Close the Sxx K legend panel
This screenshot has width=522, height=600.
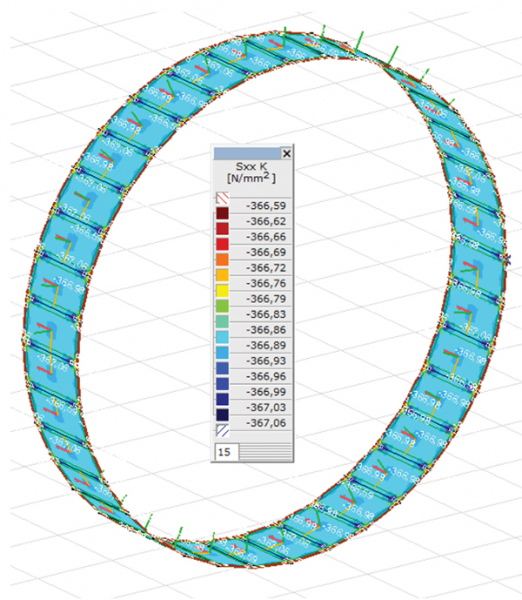click(x=286, y=153)
